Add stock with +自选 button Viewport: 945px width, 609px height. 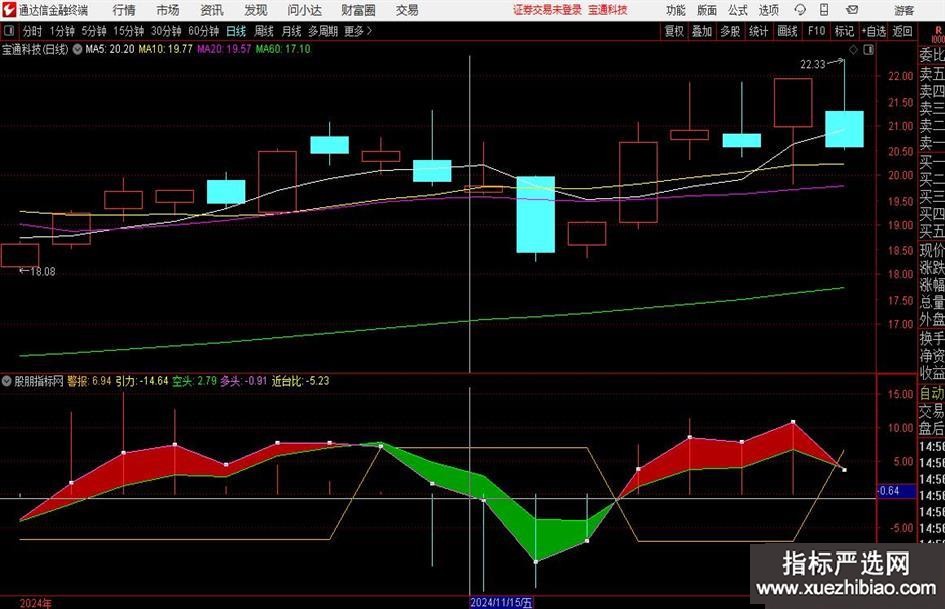874,31
